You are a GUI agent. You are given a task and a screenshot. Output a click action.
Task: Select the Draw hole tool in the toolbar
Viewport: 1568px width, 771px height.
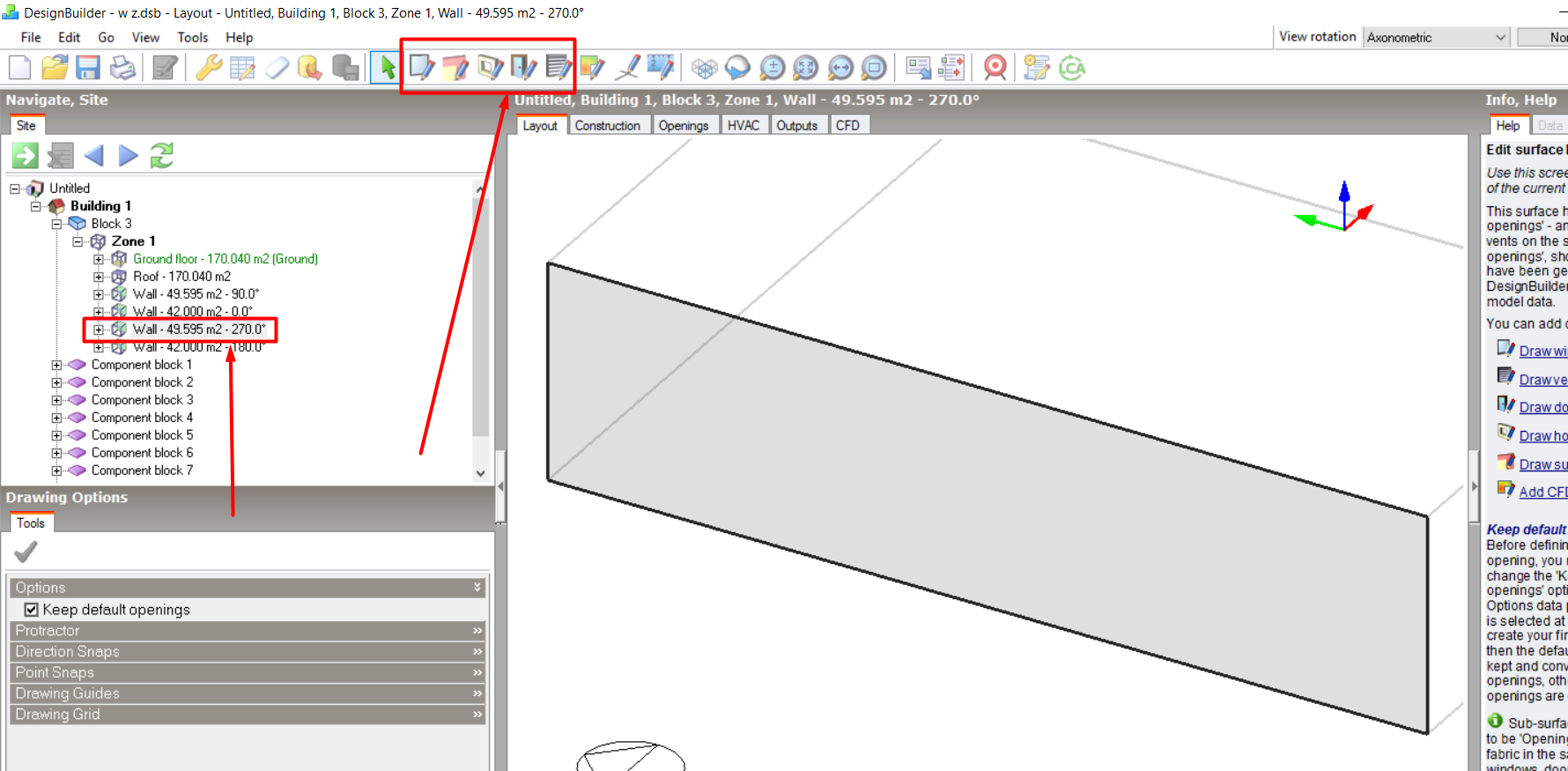click(490, 67)
